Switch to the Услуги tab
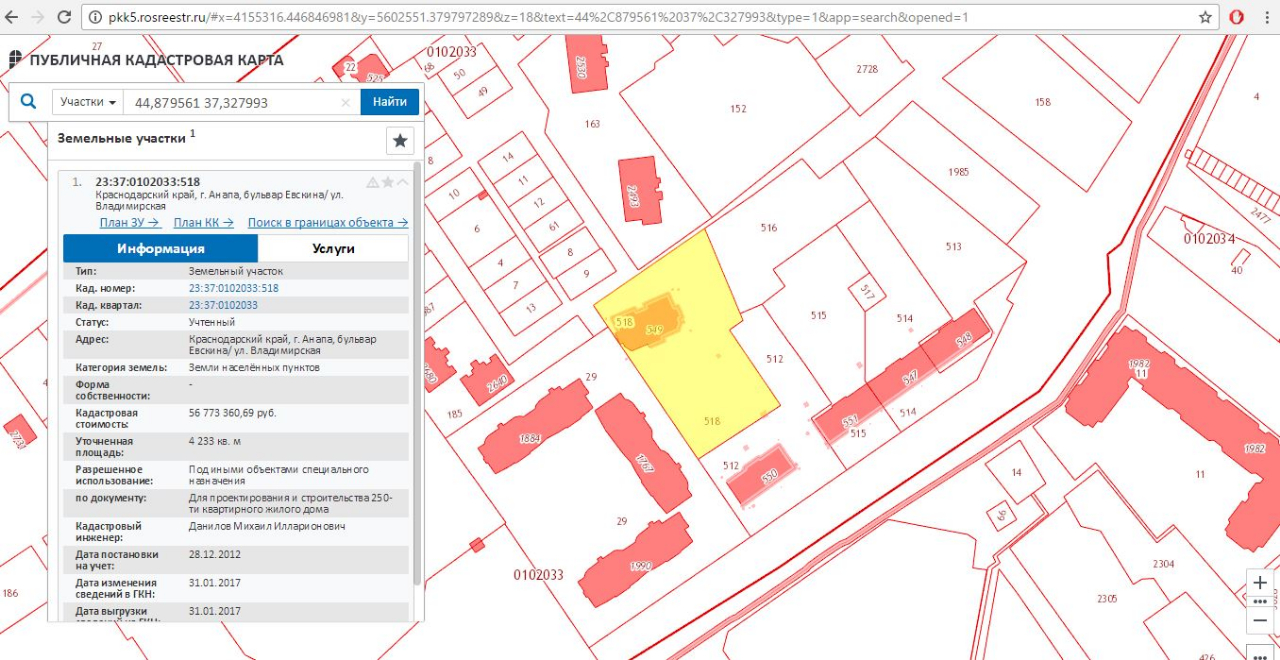1280x660 pixels. (333, 248)
